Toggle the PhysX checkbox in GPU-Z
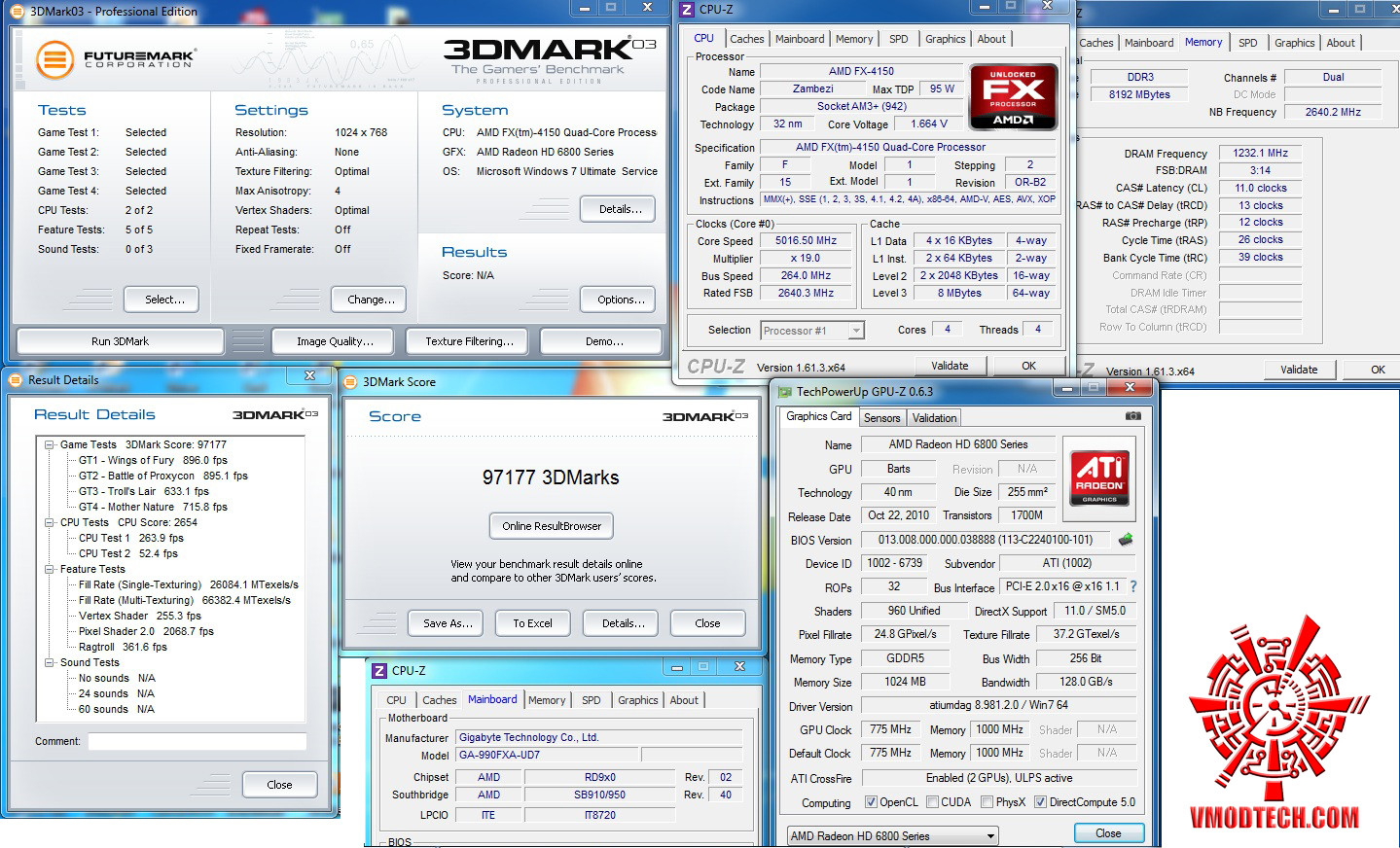 point(987,802)
